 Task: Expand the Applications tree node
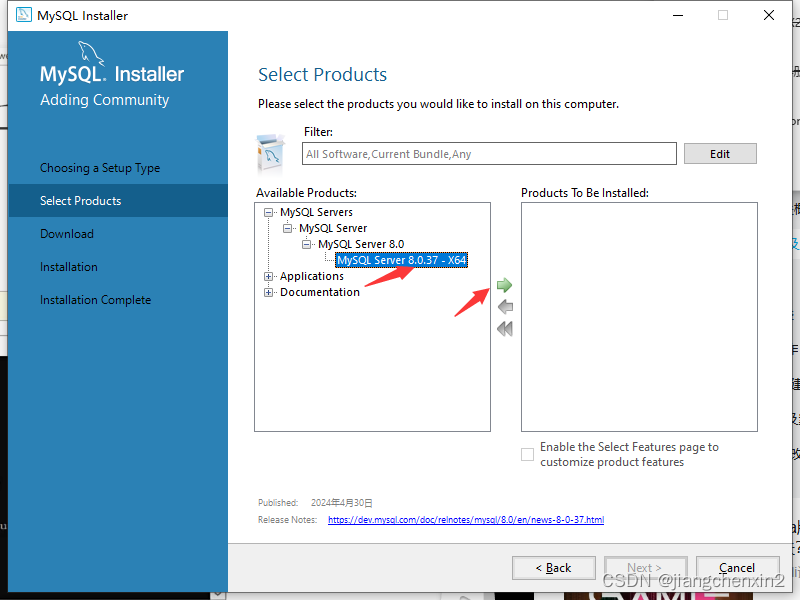click(x=268, y=277)
